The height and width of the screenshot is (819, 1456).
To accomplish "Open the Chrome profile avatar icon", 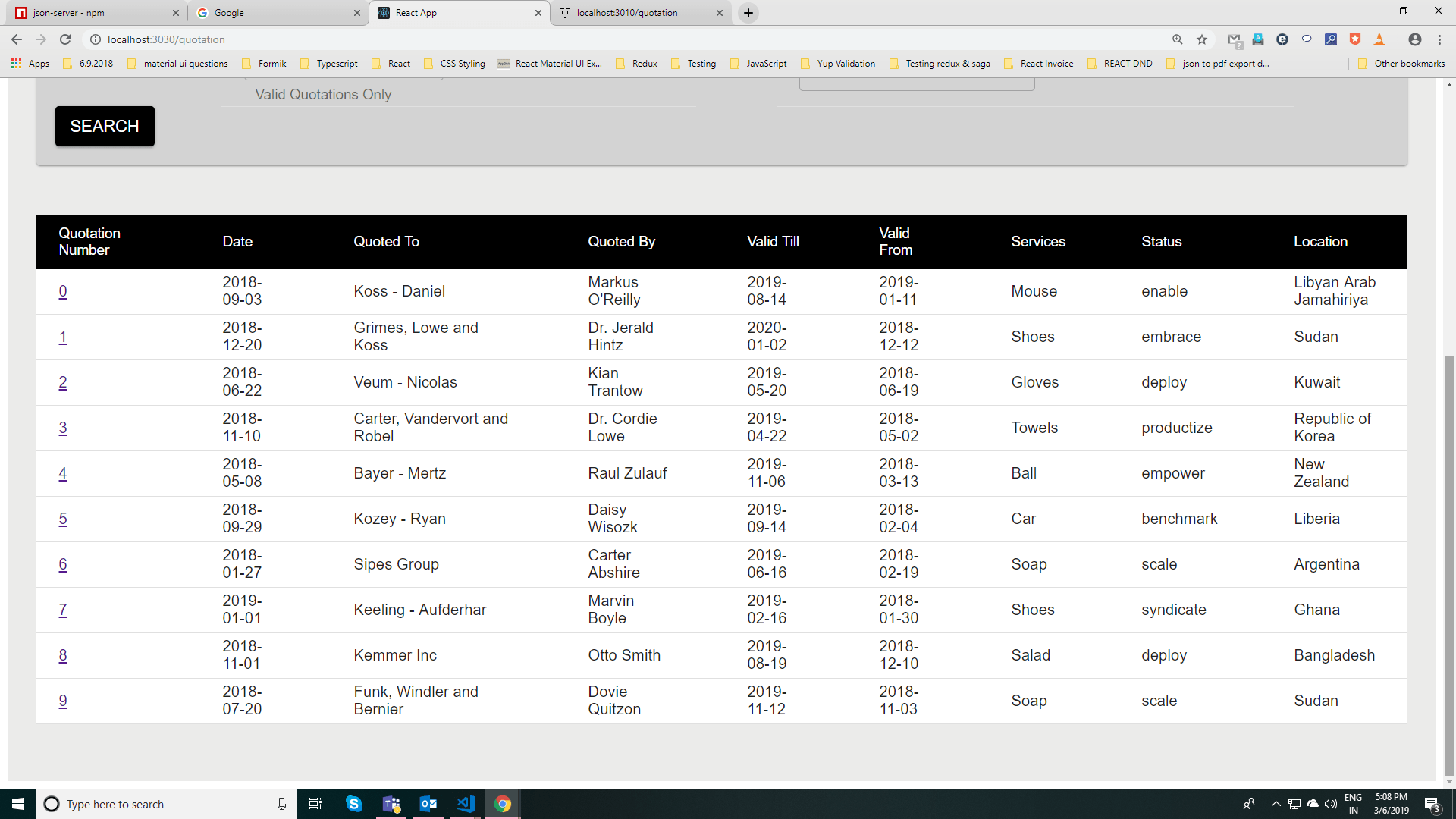I will pos(1414,39).
